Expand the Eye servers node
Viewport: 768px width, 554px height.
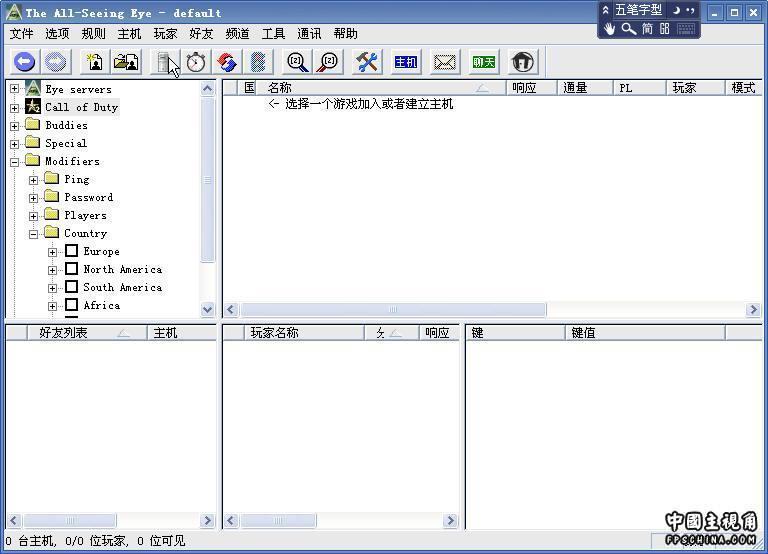click(x=14, y=89)
